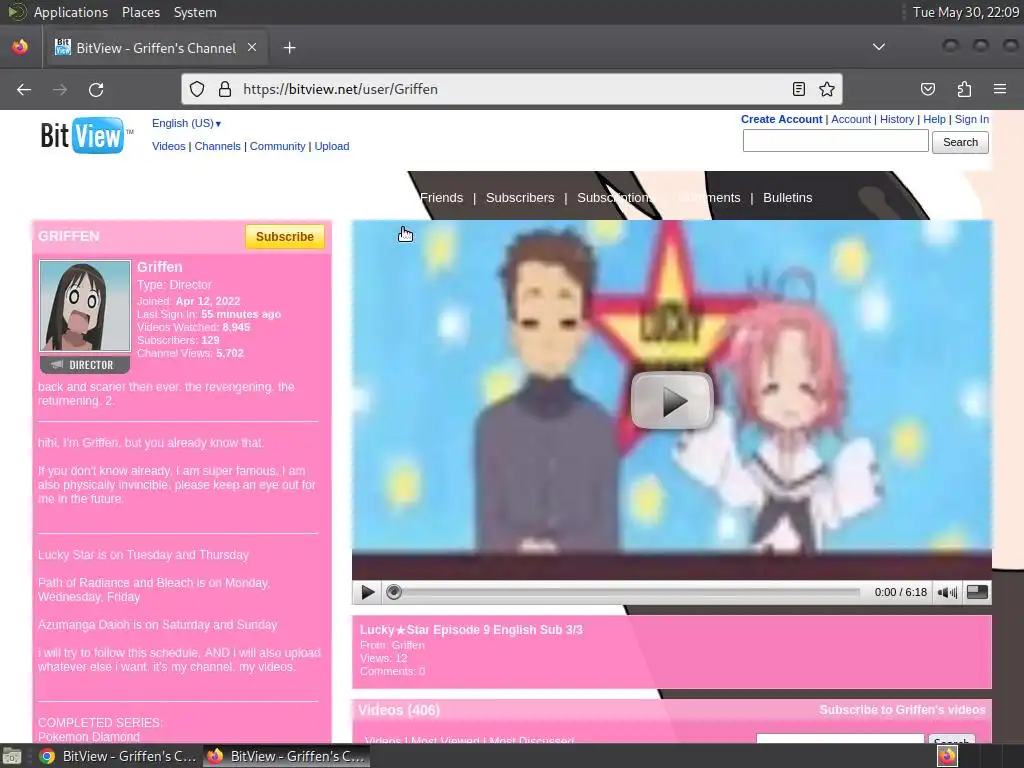This screenshot has height=768, width=1024.
Task: Focus the site search input field
Action: coord(835,141)
